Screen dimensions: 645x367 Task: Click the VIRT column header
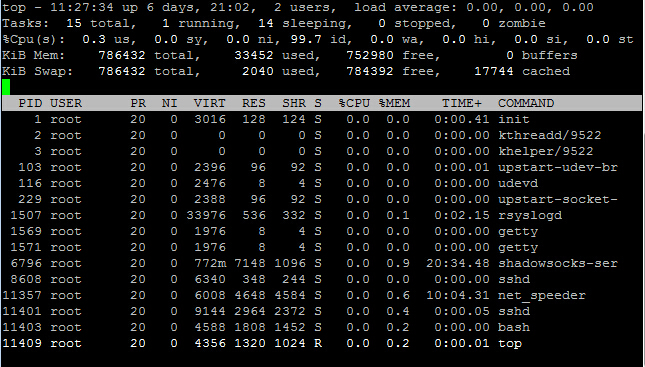(x=210, y=103)
